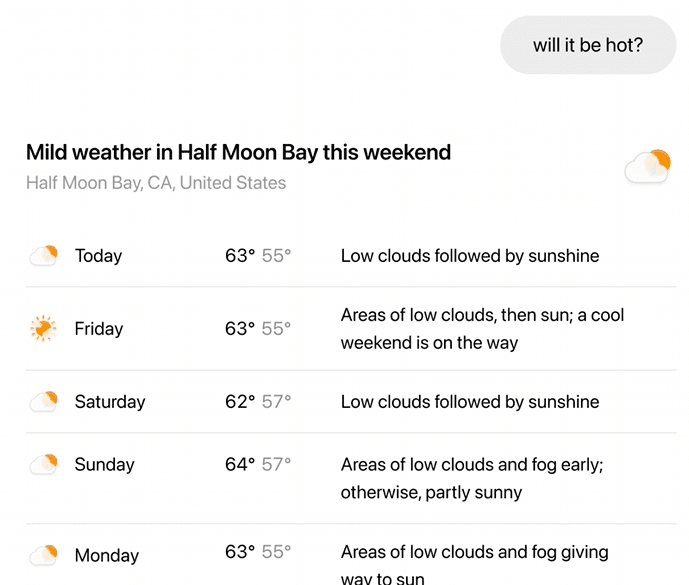Click Sunday's 'otherwise, partly sunny' description
689x585 pixels.
tap(431, 493)
